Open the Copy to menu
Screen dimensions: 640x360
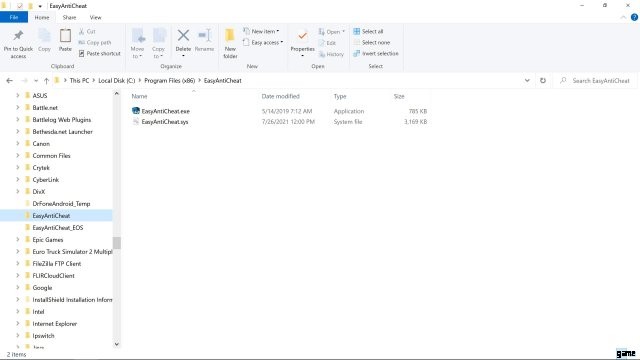158,44
